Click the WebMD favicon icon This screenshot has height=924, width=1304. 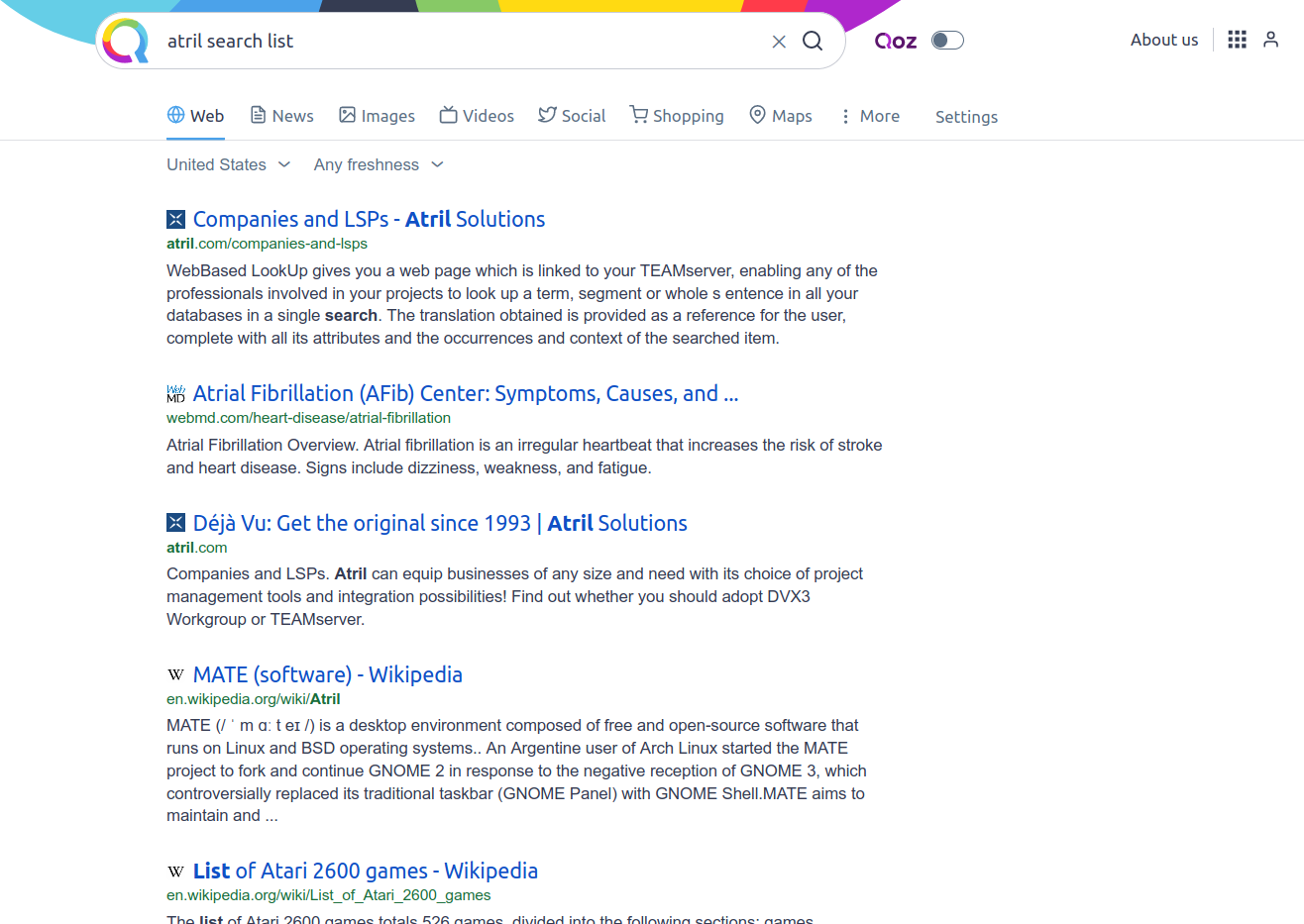click(176, 393)
